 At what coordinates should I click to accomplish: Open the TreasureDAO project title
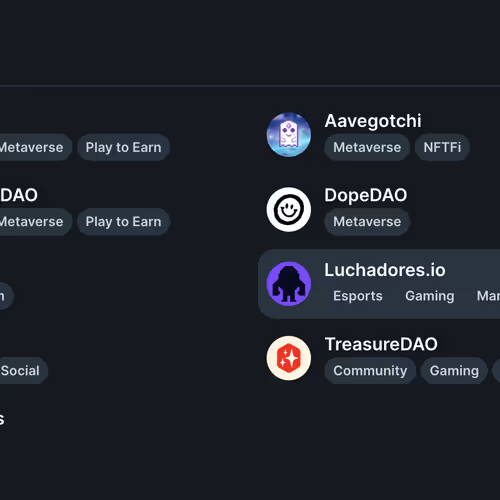pyautogui.click(x=381, y=344)
